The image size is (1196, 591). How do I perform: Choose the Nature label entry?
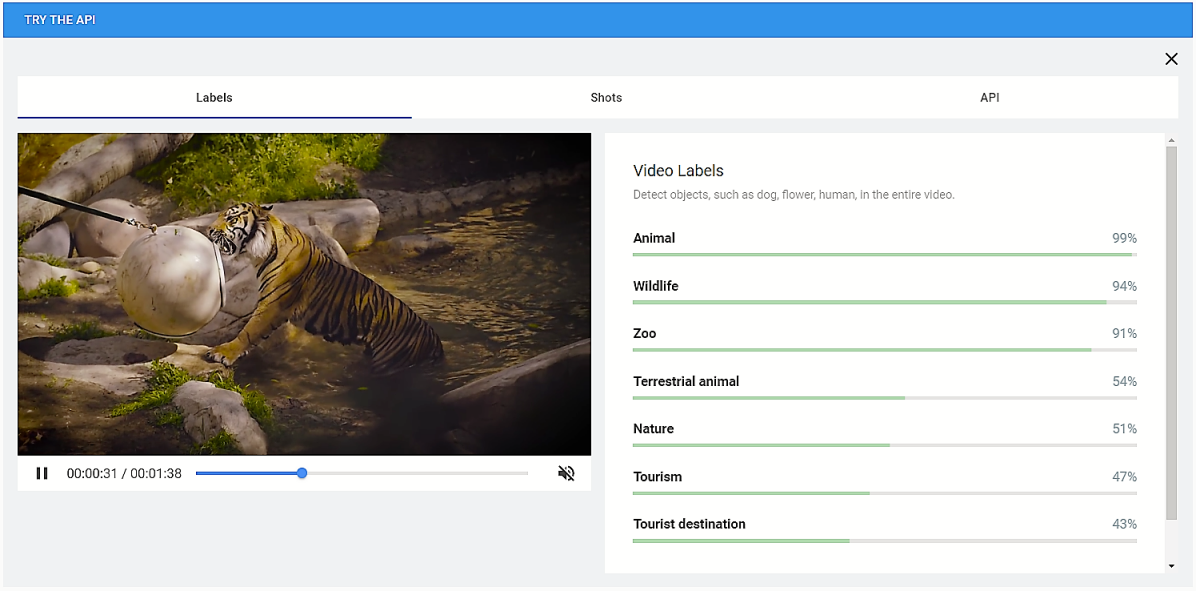click(654, 429)
